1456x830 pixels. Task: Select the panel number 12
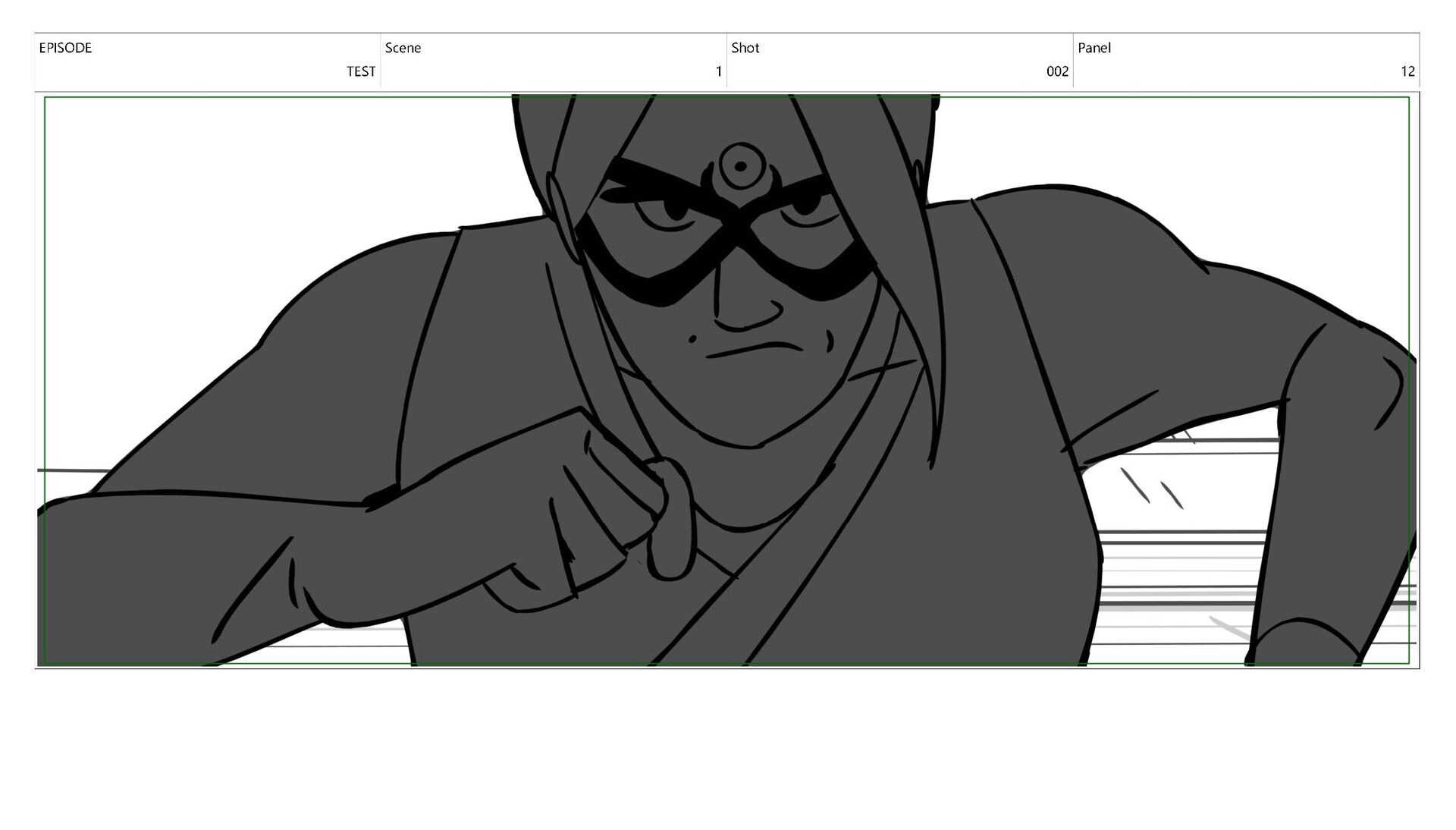click(x=1407, y=71)
